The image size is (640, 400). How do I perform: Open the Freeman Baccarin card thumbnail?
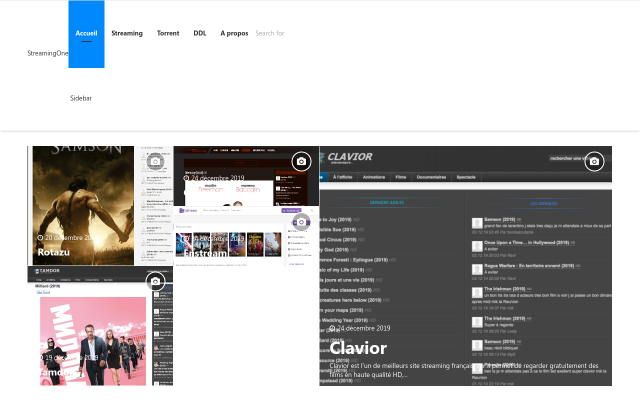[x=246, y=176]
